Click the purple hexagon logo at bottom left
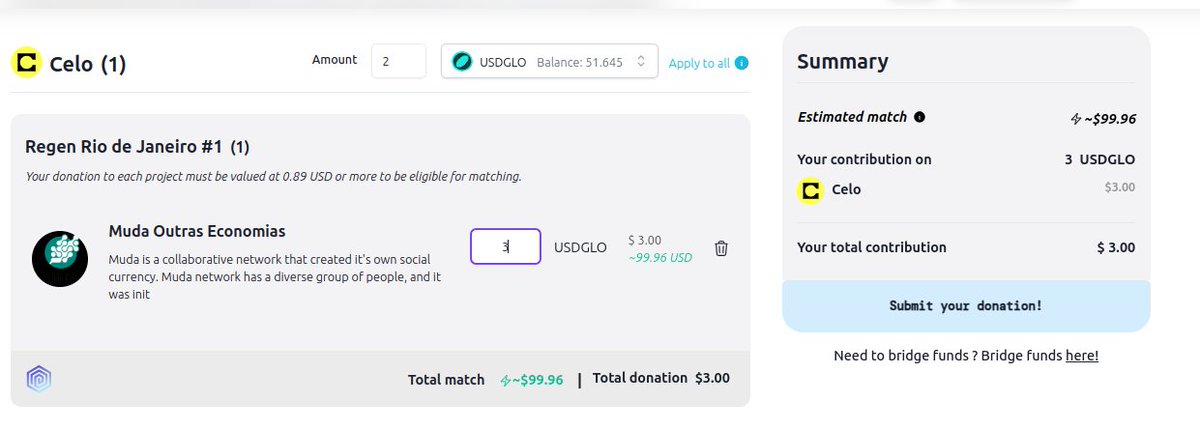The height and width of the screenshot is (431, 1200). point(39,378)
